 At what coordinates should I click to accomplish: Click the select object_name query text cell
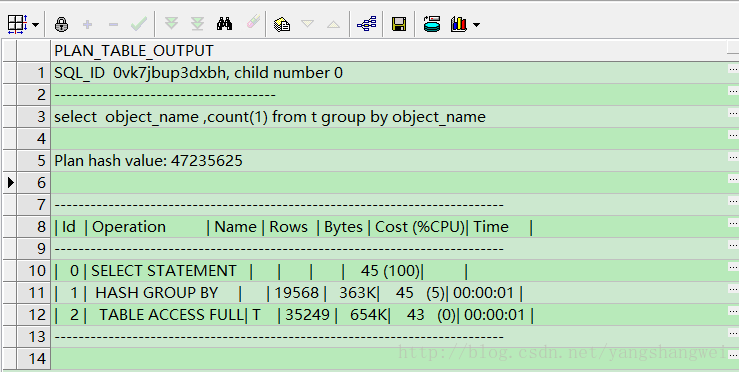pos(388,116)
